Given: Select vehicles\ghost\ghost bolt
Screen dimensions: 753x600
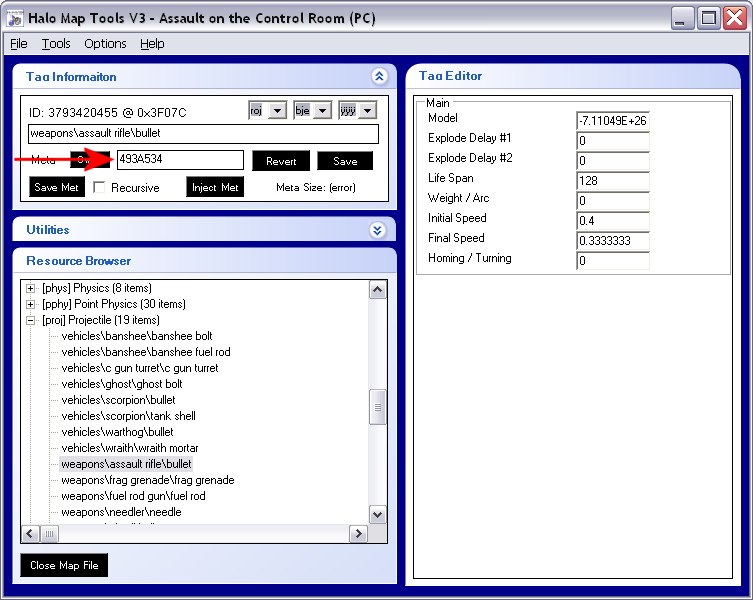Looking at the screenshot, I should pos(122,384).
